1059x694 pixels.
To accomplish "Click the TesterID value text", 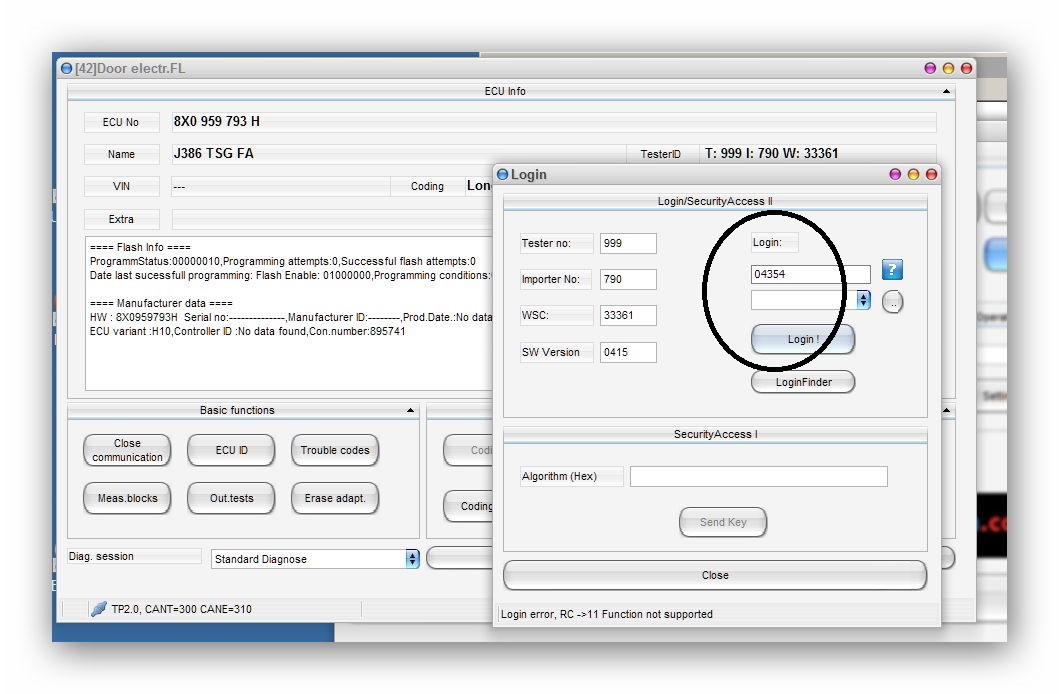I will coord(771,153).
